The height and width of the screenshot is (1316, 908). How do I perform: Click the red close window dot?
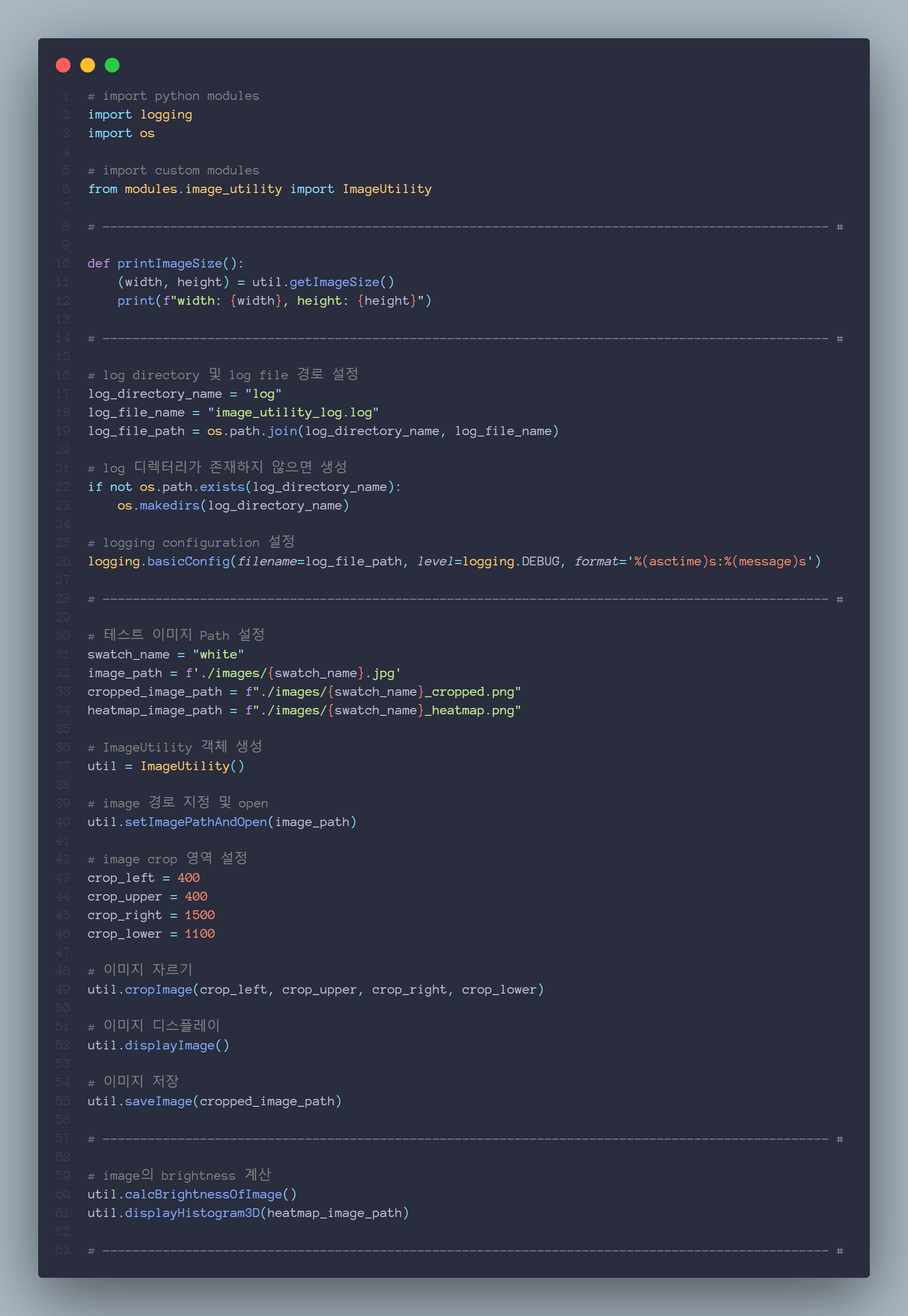[x=63, y=66]
